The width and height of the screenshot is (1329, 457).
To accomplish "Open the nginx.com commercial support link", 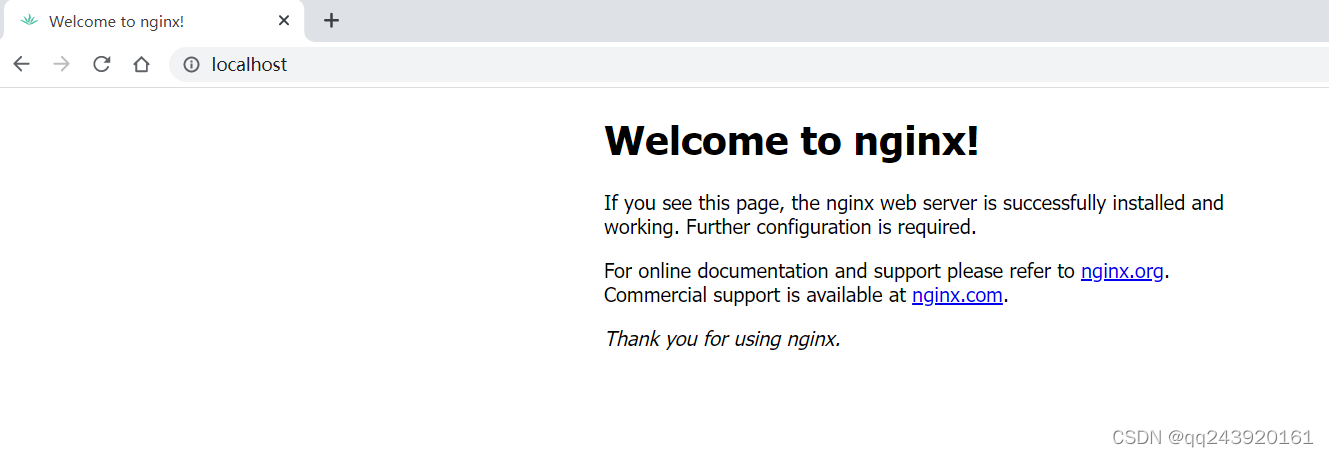I will tap(957, 295).
